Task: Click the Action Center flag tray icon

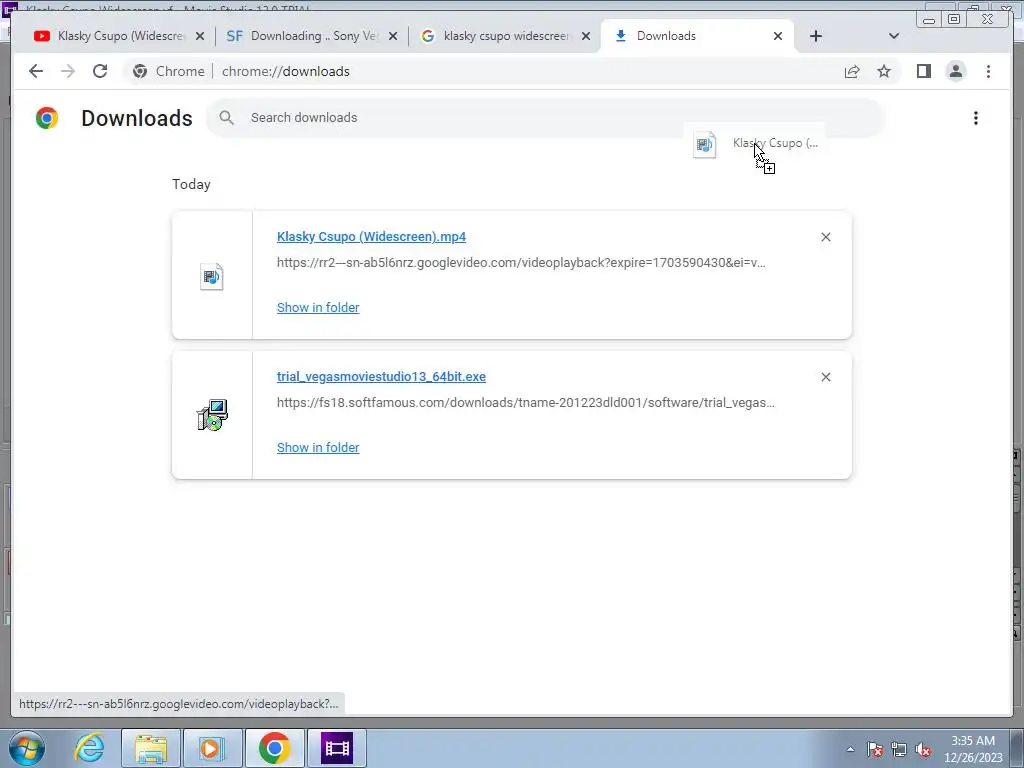Action: (875, 749)
